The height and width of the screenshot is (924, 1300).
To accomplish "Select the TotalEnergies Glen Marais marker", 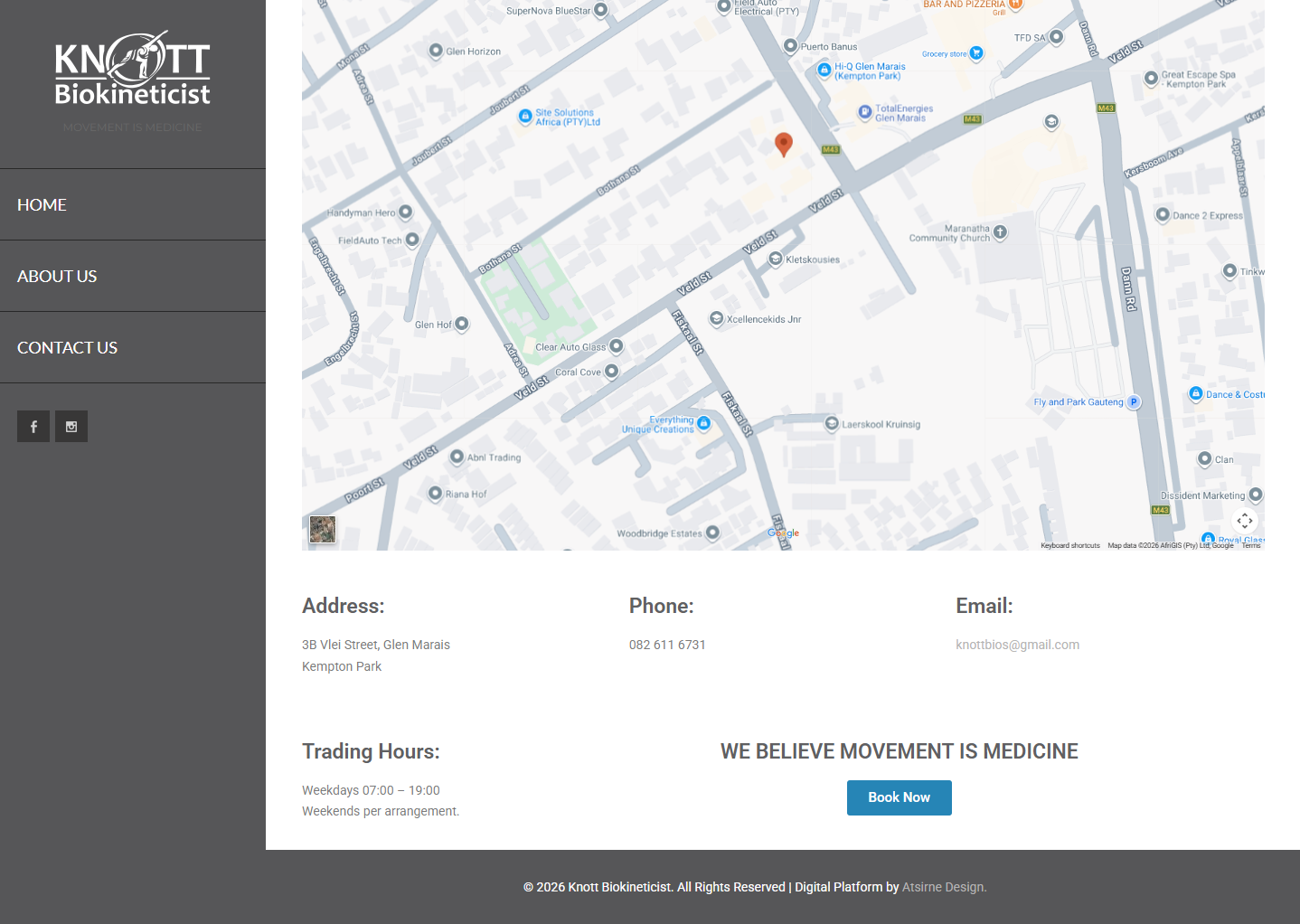I will pos(864,112).
